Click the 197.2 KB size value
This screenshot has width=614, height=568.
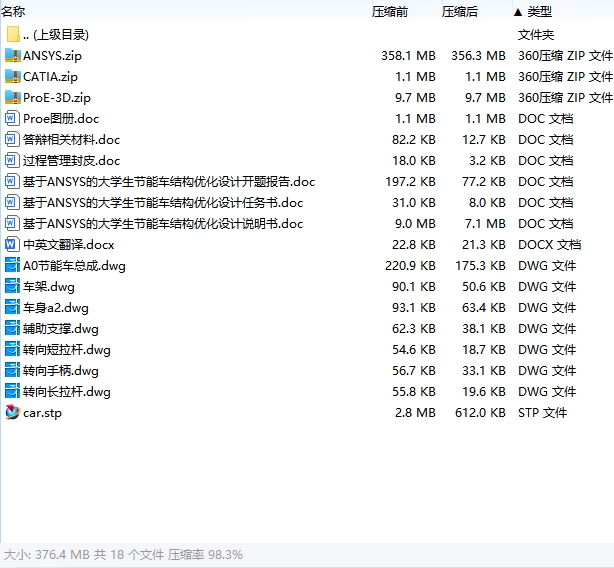tap(410, 182)
